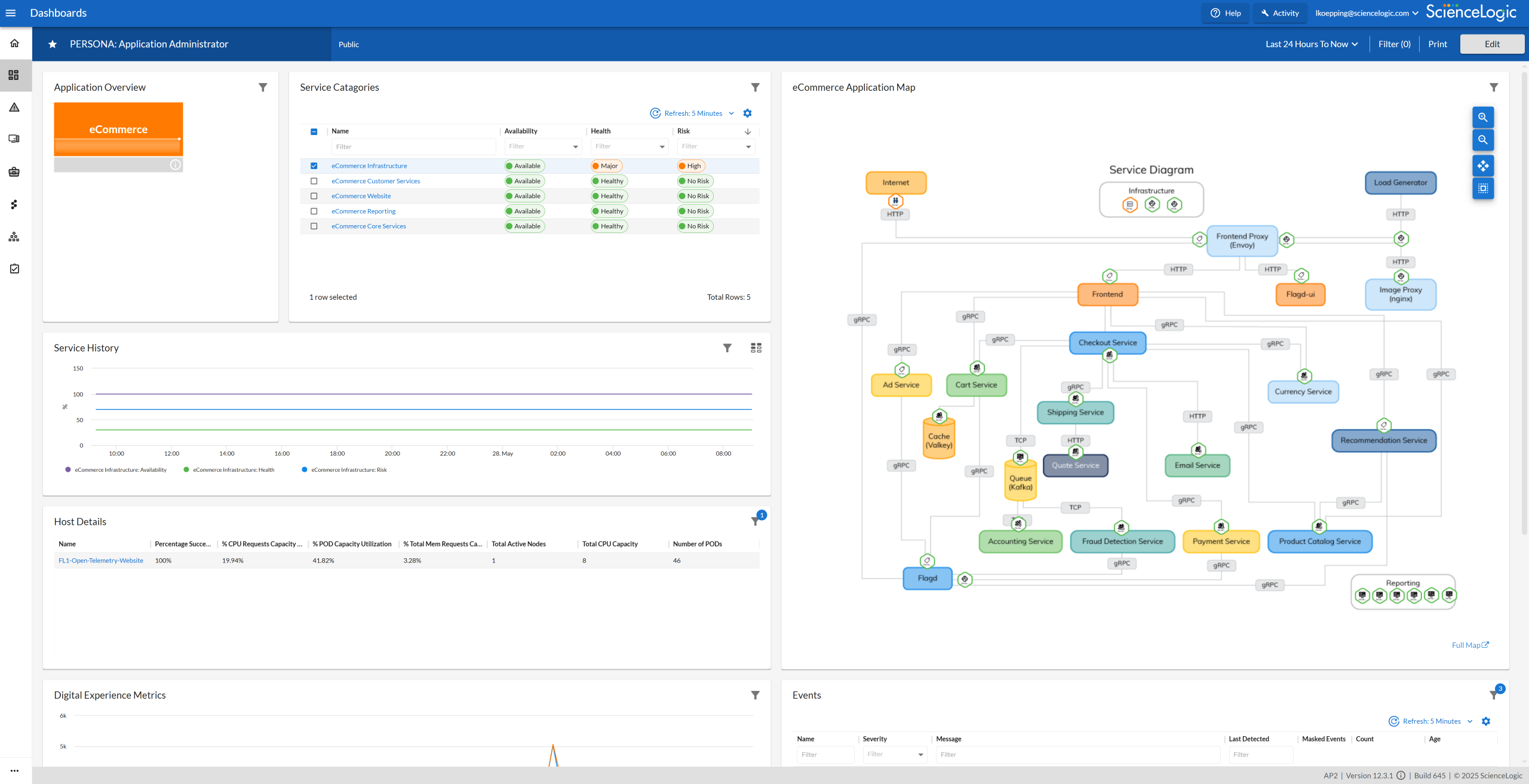This screenshot has height=784, width=1529.
Task: Toggle the select-all checkbox in Service Catagories
Action: (314, 132)
